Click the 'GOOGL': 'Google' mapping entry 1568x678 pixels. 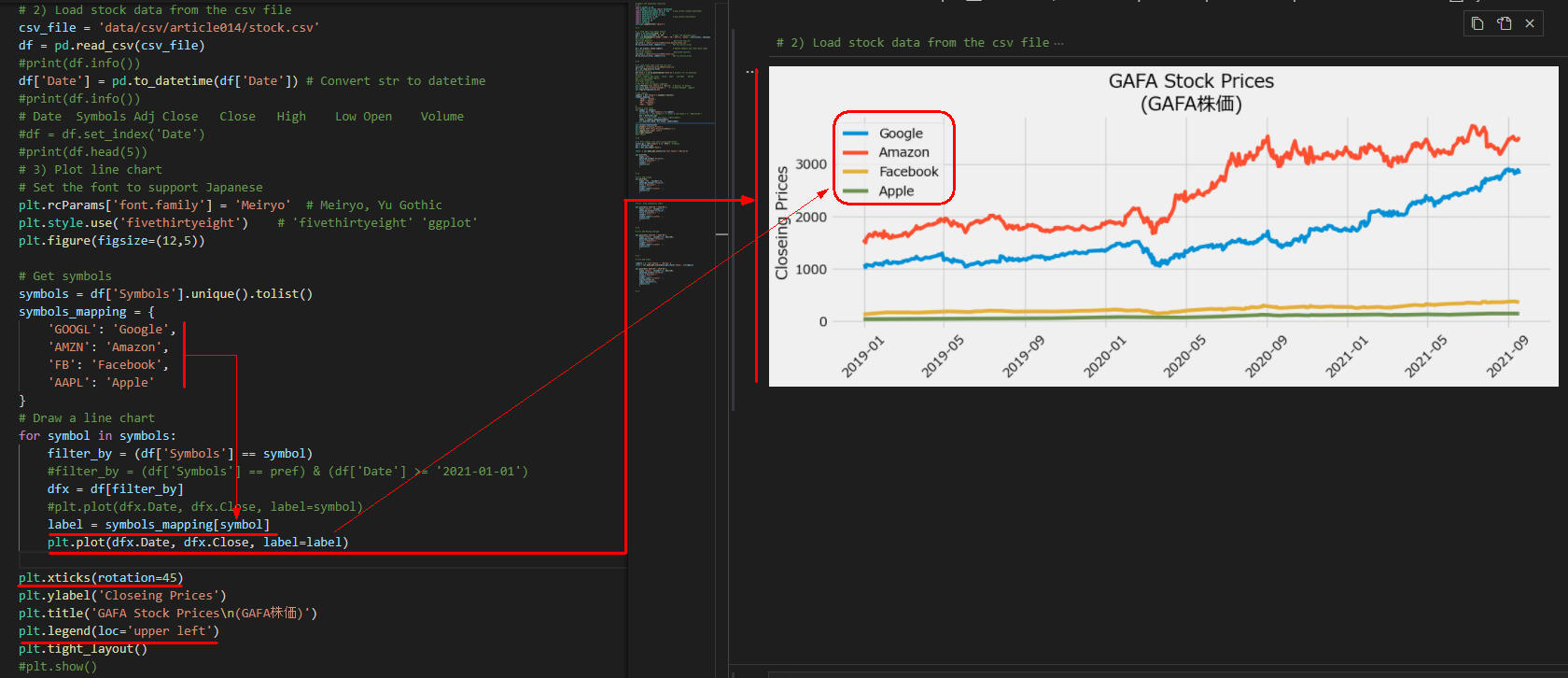point(112,330)
